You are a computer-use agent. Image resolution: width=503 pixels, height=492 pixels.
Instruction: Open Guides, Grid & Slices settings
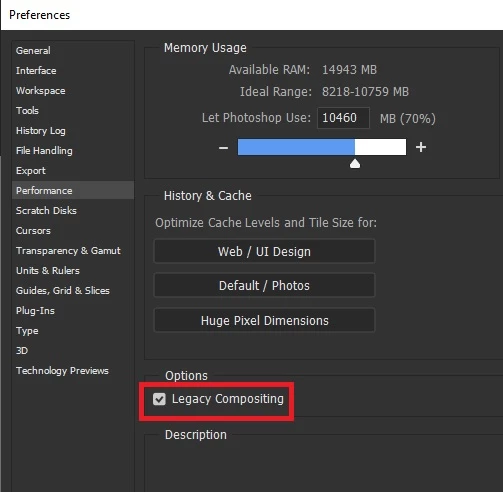[63, 291]
